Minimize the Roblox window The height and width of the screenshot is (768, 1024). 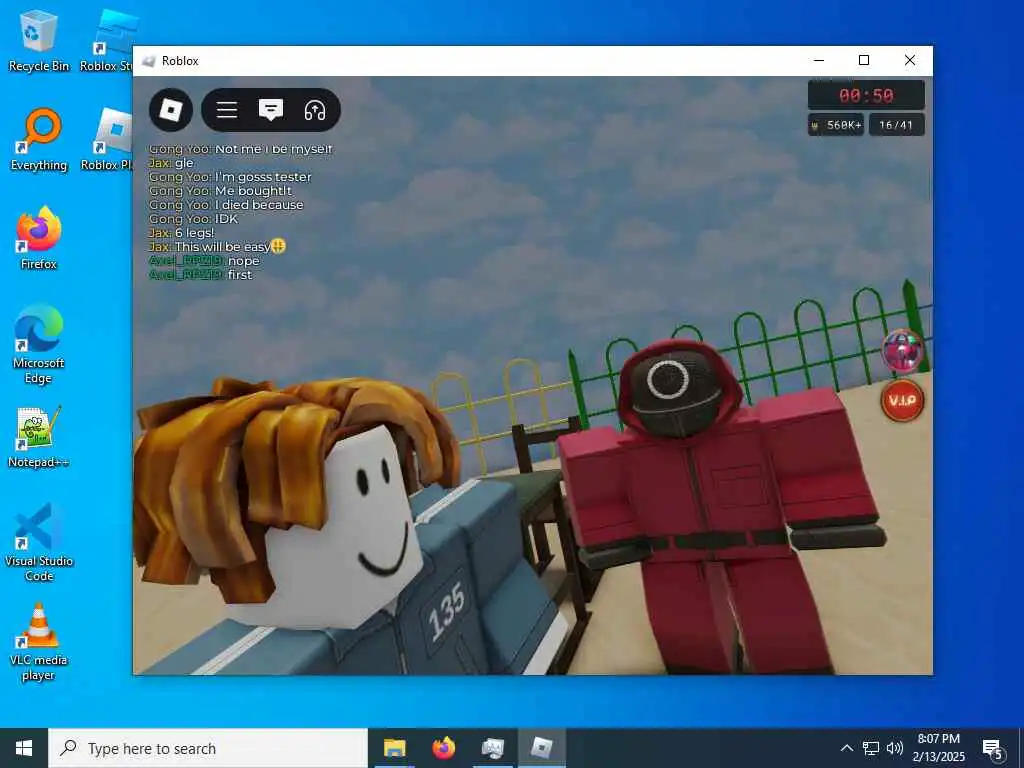pos(818,60)
